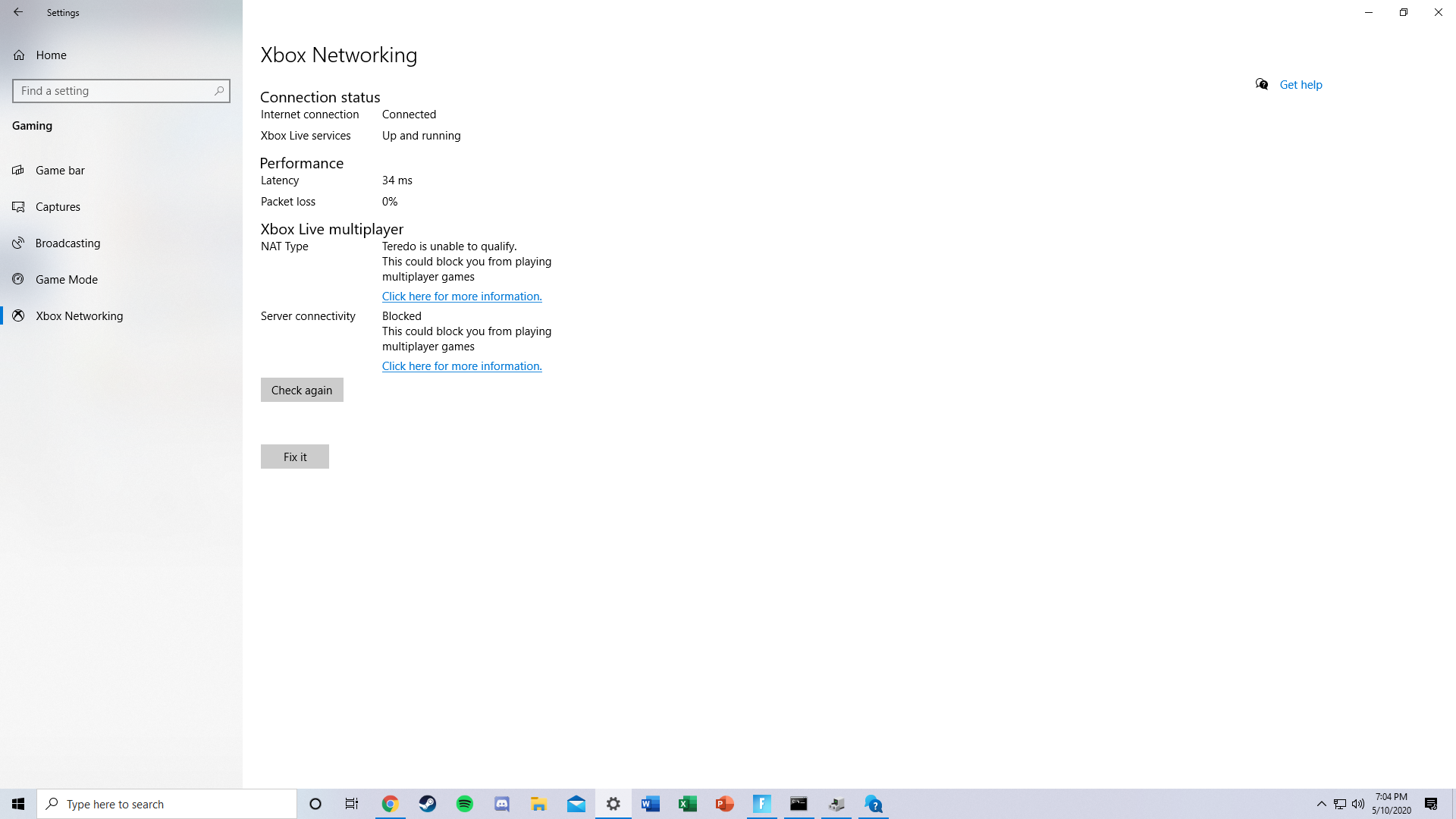Click the Xbox Networking page title
Viewport: 1456px width, 819px height.
tap(339, 55)
